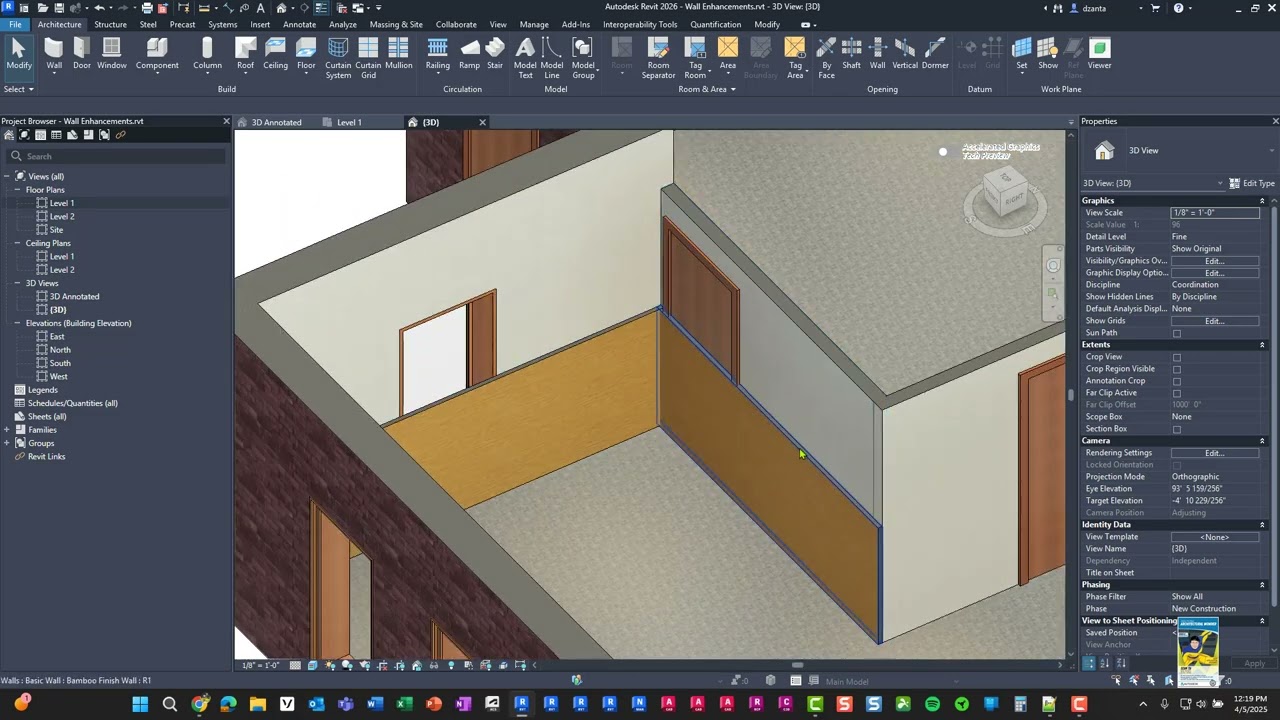This screenshot has width=1280, height=720.
Task: Click Edit button for Visibility/Graphics Overrides
Action: click(x=1214, y=261)
